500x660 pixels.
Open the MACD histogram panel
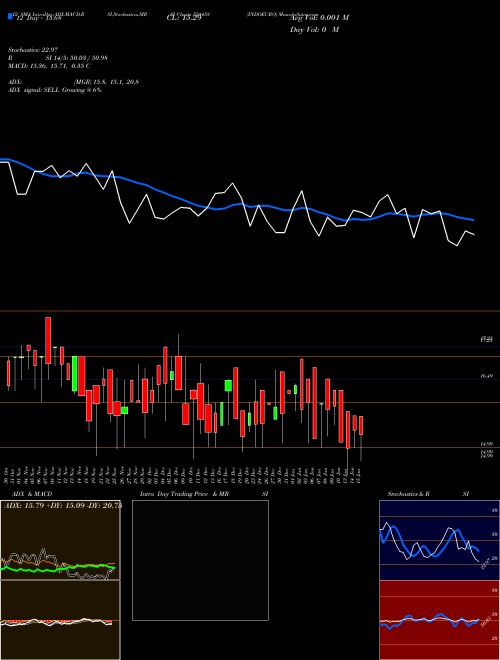click(x=60, y=620)
